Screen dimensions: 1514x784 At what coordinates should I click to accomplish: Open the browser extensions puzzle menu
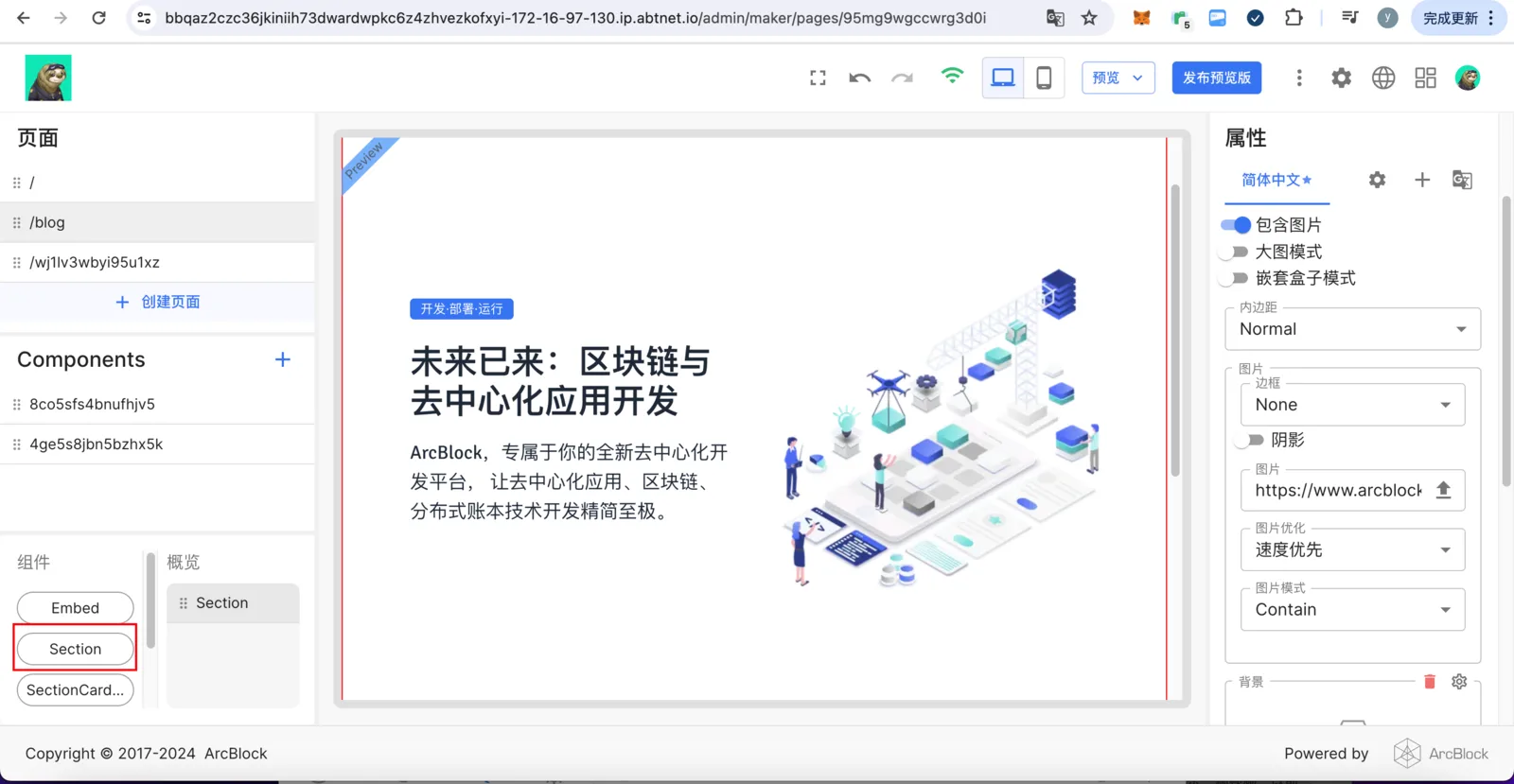(x=1294, y=18)
